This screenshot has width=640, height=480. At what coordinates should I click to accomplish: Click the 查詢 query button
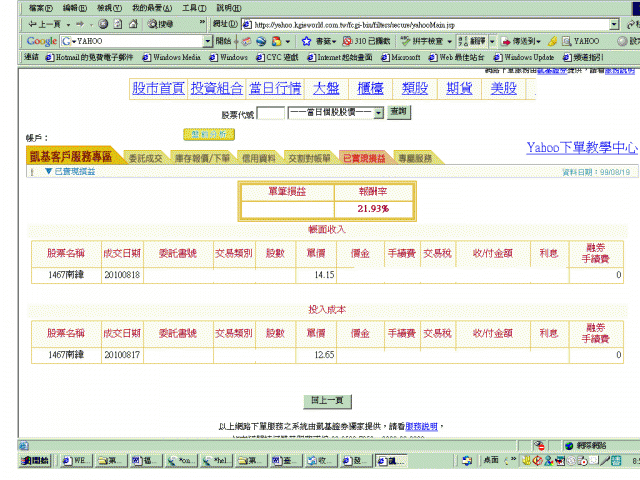tap(398, 113)
